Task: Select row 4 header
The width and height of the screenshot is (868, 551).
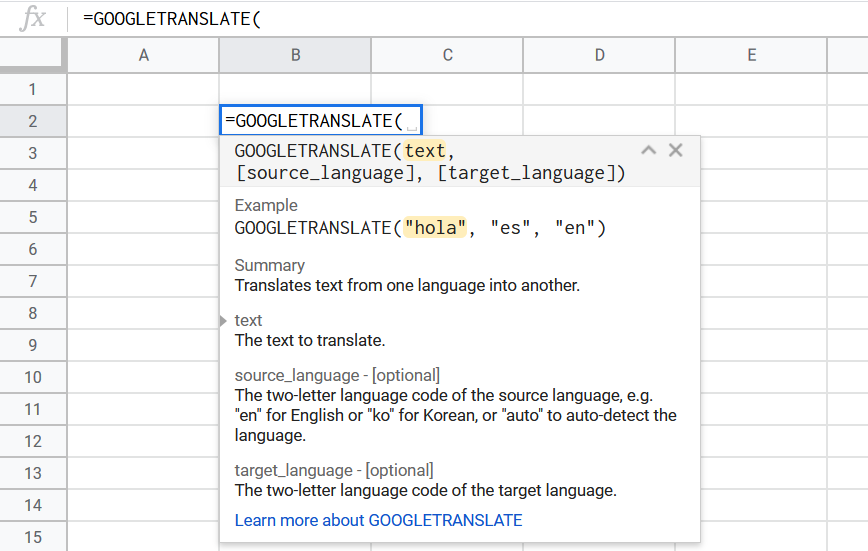Action: 33,185
